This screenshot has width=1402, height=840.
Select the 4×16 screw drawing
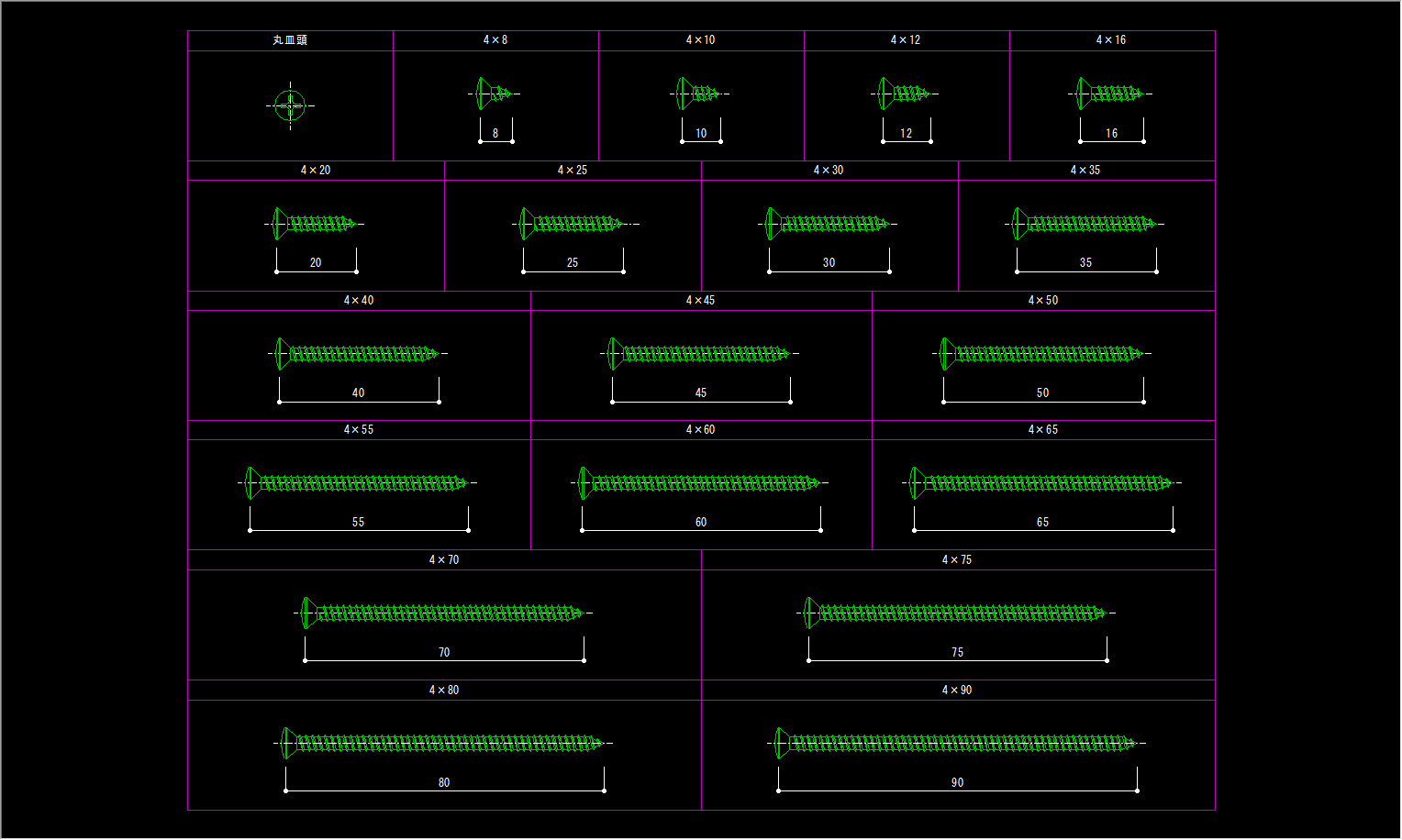pyautogui.click(x=1110, y=94)
